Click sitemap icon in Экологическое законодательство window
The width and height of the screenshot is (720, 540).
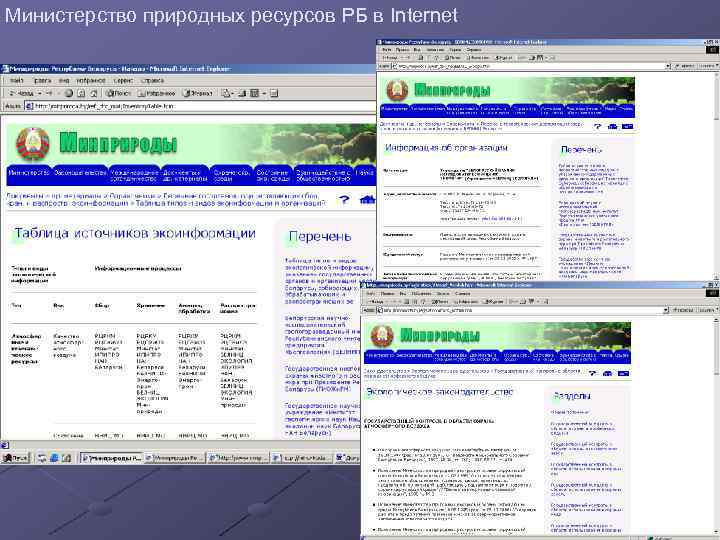pos(608,373)
